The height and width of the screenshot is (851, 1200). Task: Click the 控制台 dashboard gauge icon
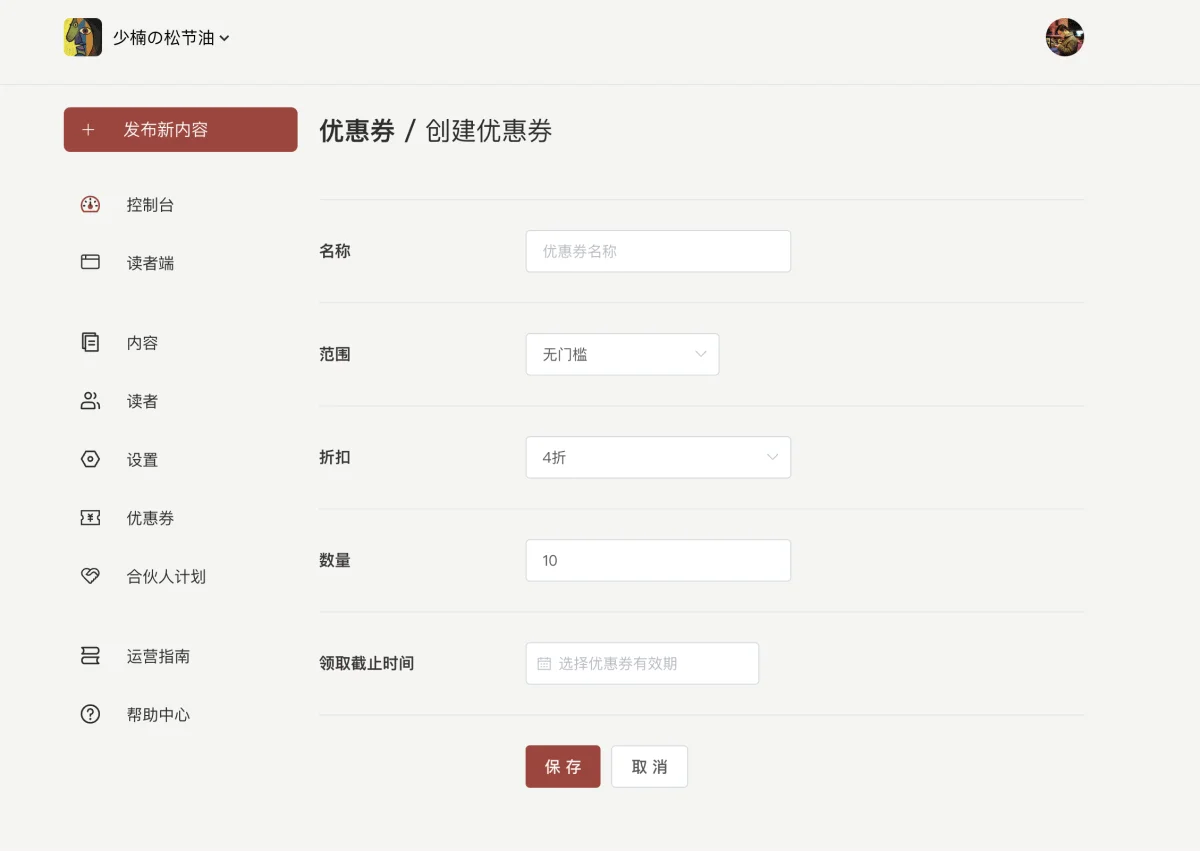(x=90, y=205)
